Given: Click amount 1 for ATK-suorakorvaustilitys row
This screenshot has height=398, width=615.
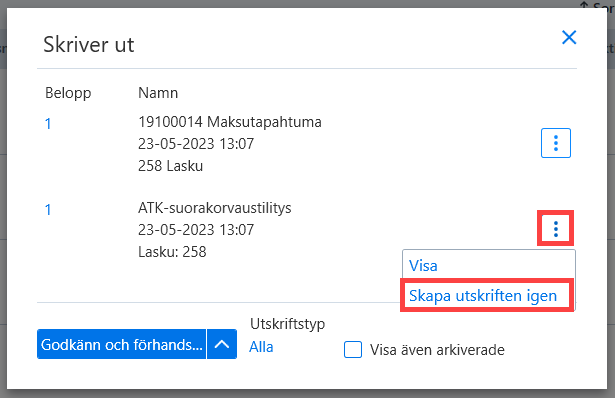Looking at the screenshot, I should pyautogui.click(x=48, y=210).
